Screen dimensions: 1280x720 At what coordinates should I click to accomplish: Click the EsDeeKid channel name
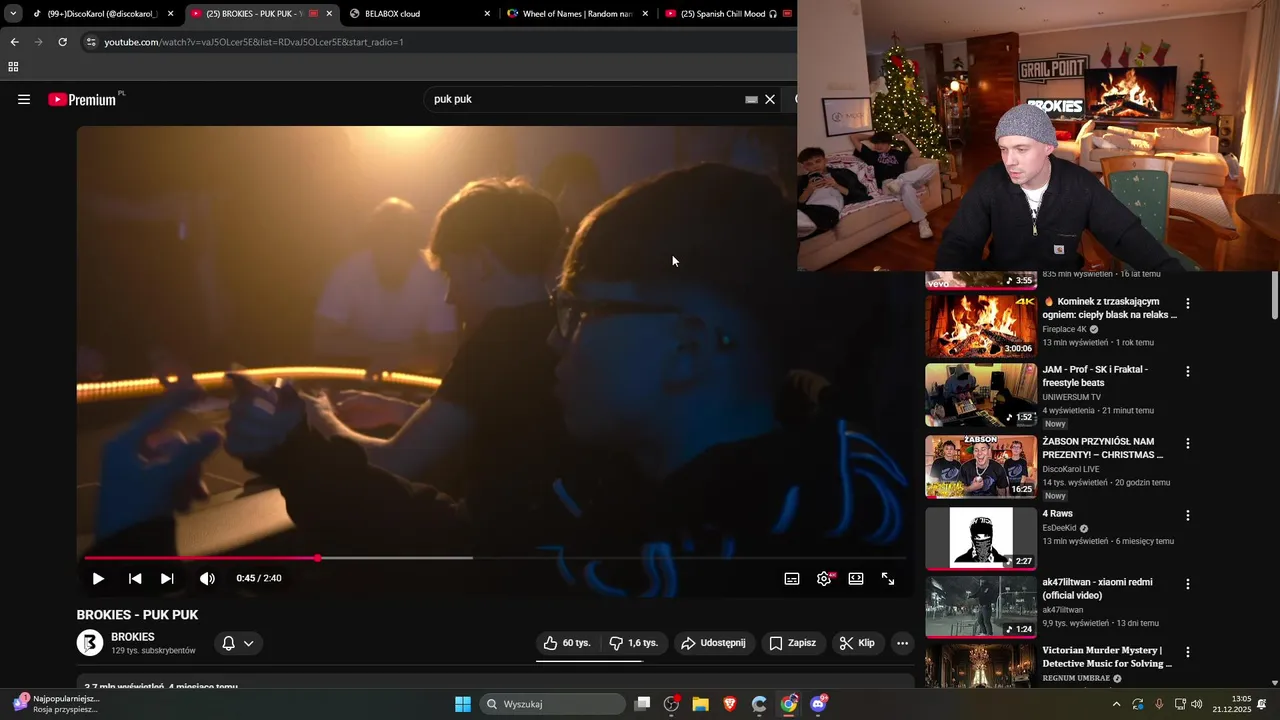point(1059,528)
